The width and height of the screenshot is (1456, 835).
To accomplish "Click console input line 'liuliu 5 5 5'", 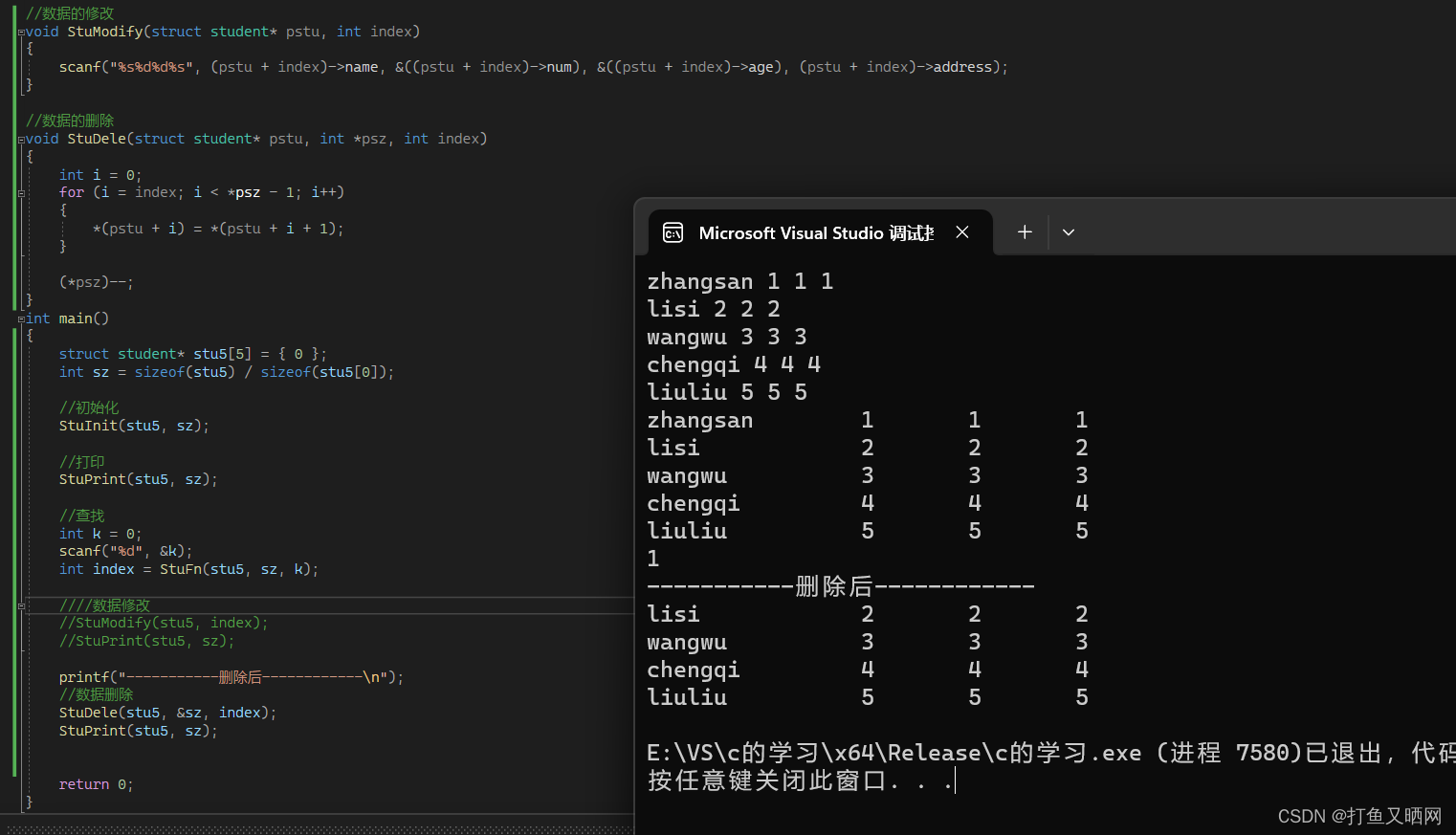I will click(x=727, y=392).
